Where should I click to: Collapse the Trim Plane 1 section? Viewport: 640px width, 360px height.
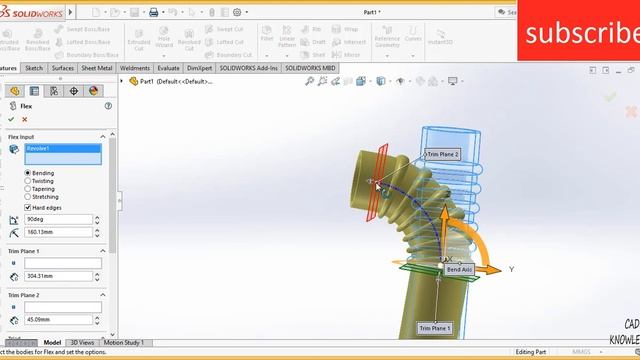[x=102, y=251]
